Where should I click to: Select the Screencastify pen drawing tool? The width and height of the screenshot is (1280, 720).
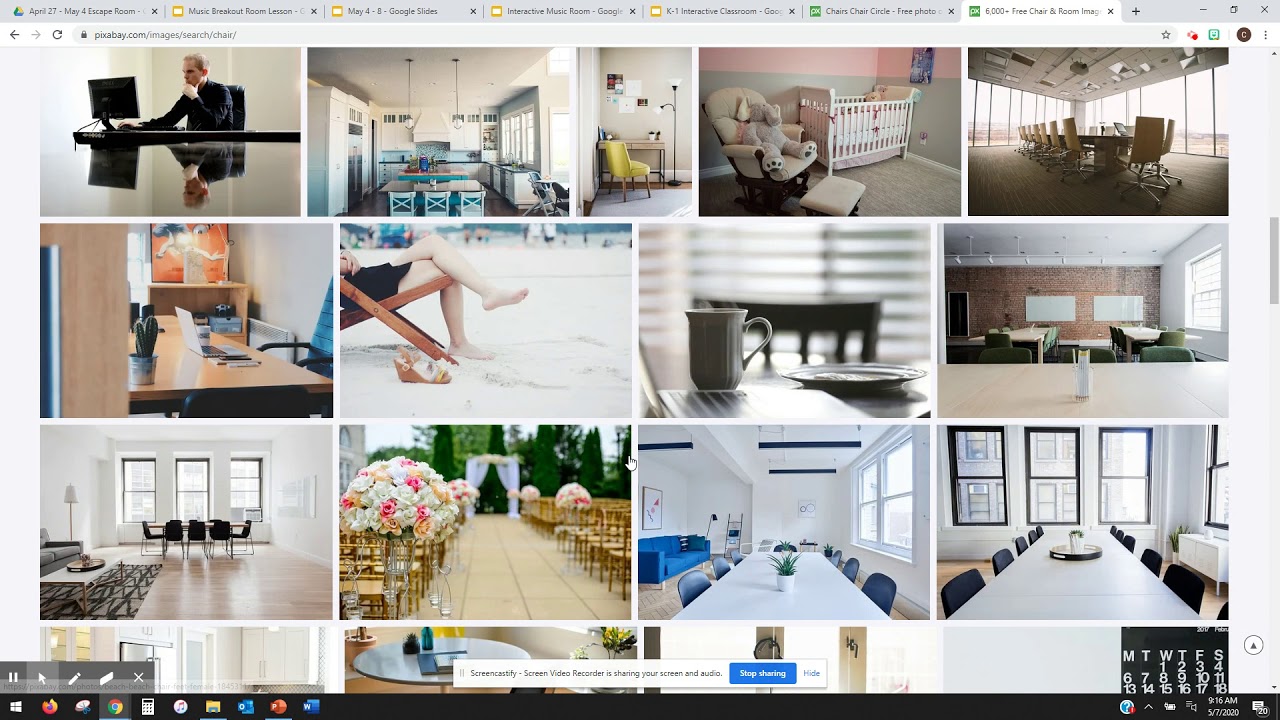point(74,677)
